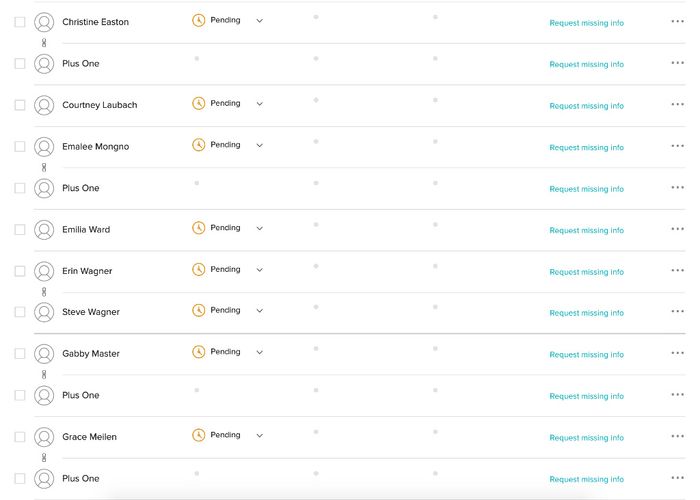Click the link icon below Erin Wagner
The image size is (700, 500).
[44, 291]
